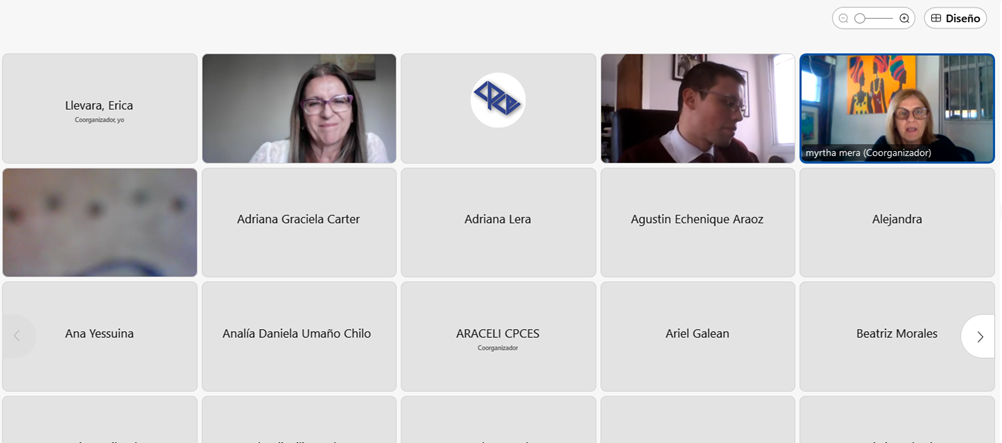Image resolution: width=1002 pixels, height=443 pixels.
Task: Select the Beatriz Morales tile
Action: click(x=897, y=336)
